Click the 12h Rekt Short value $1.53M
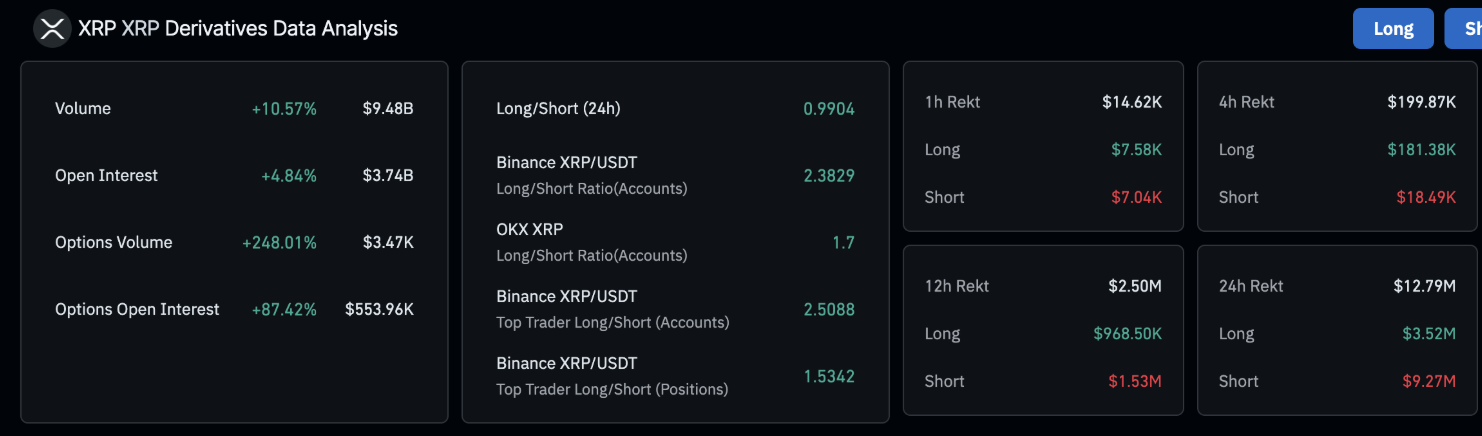1482x436 pixels. pyautogui.click(x=1134, y=381)
